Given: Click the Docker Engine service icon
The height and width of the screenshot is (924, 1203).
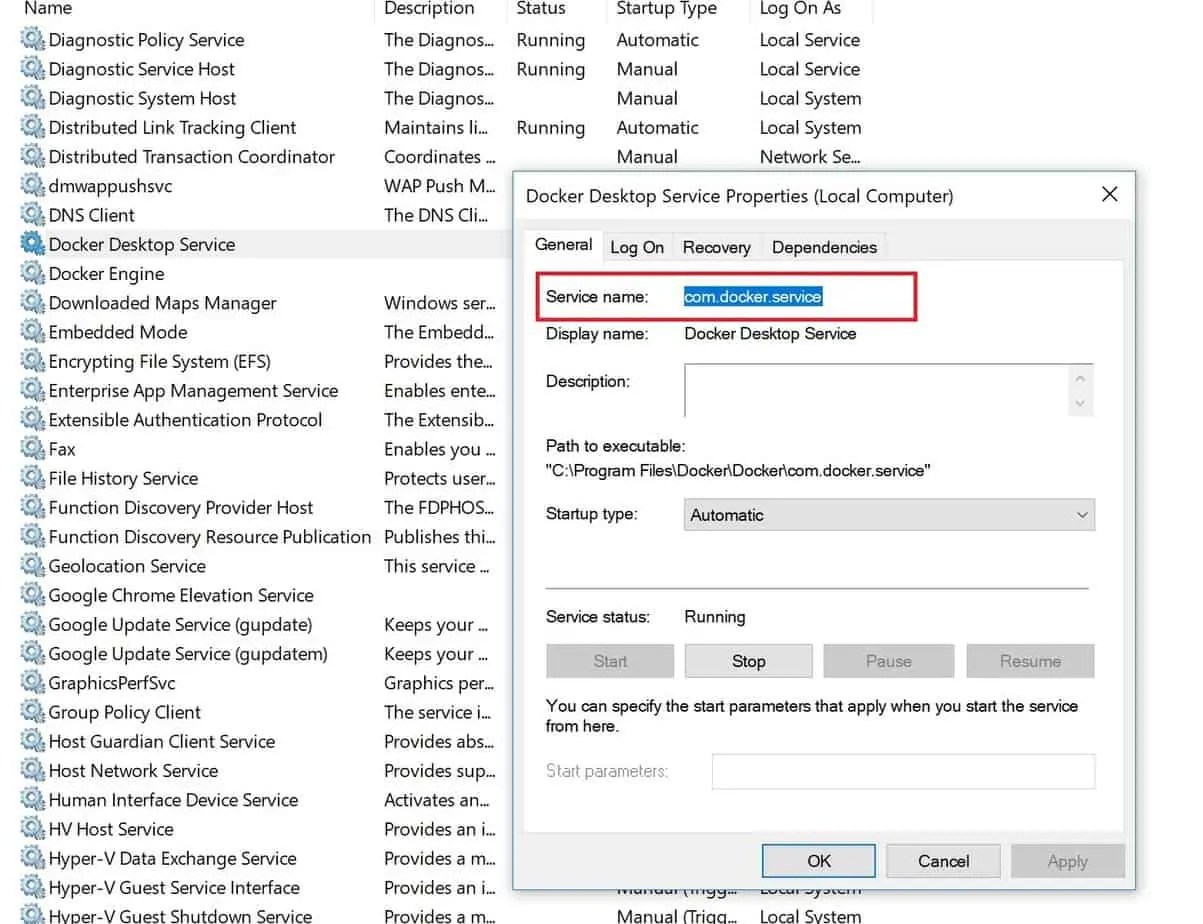Looking at the screenshot, I should (x=31, y=273).
